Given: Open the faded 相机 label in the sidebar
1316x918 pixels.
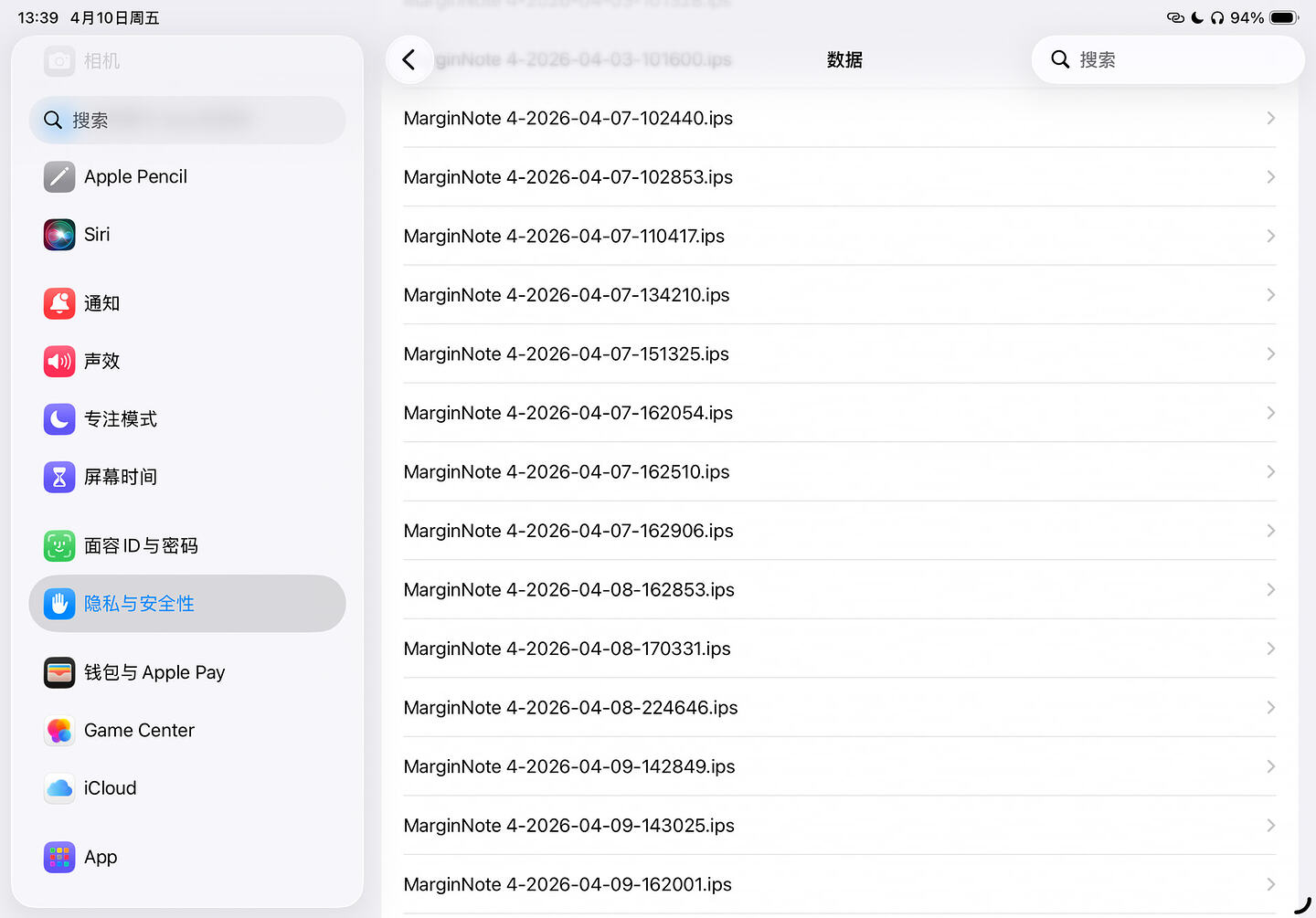Looking at the screenshot, I should pyautogui.click(x=101, y=61).
